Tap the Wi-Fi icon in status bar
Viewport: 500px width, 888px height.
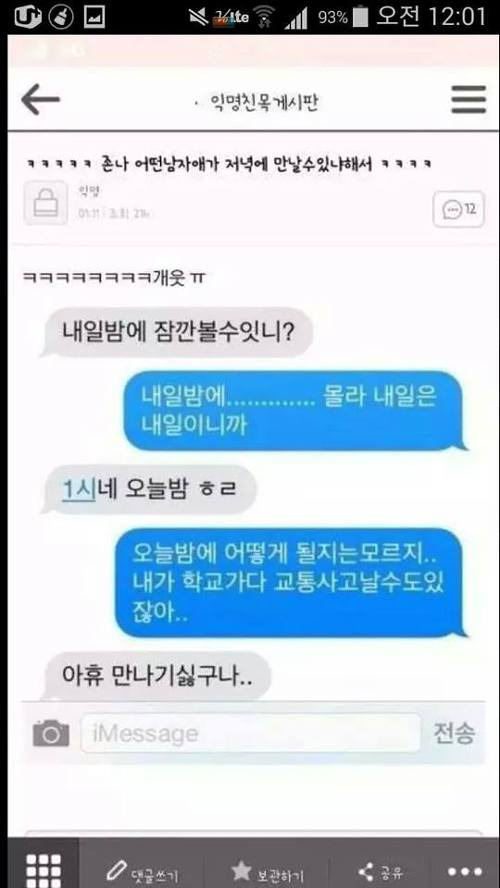tap(262, 18)
